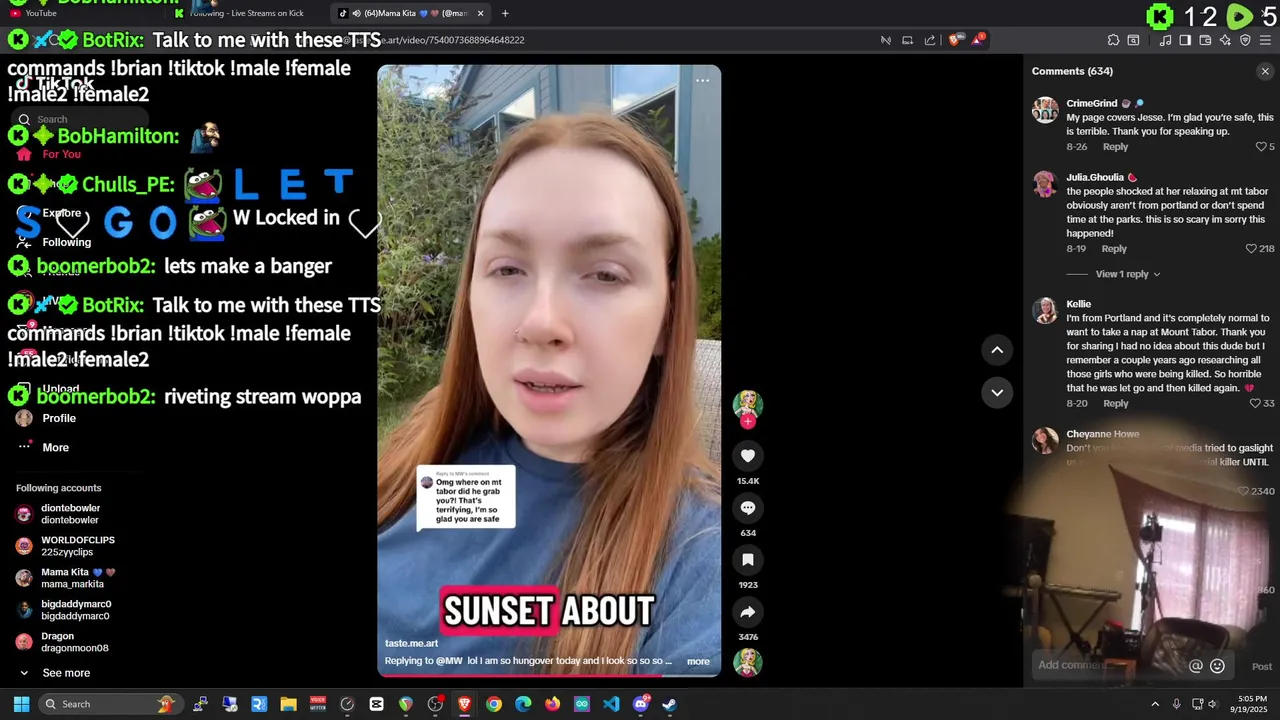Share this page via toolbar share icon

click(x=930, y=40)
